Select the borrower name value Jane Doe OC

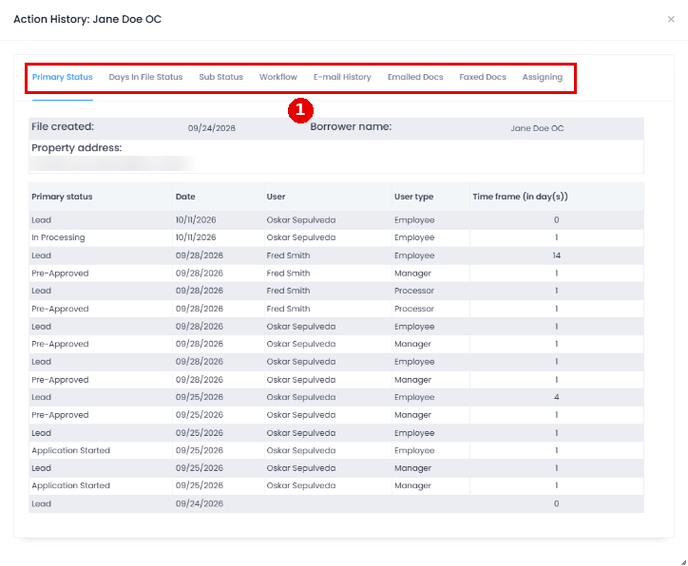tap(537, 128)
